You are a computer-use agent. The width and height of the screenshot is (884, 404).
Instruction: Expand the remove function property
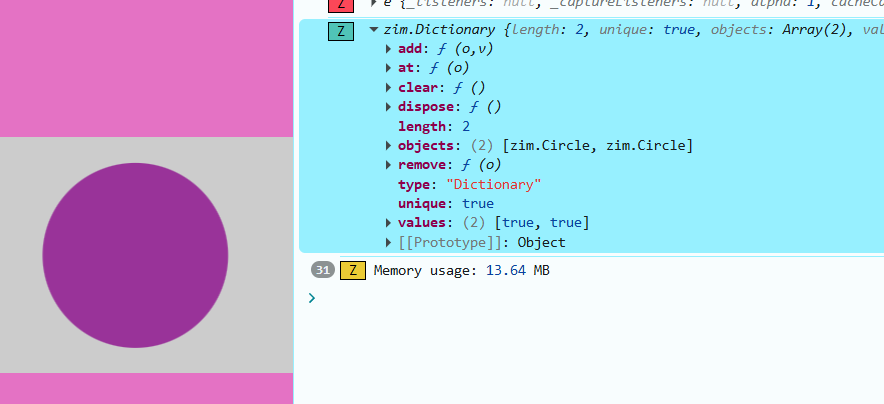coord(389,165)
